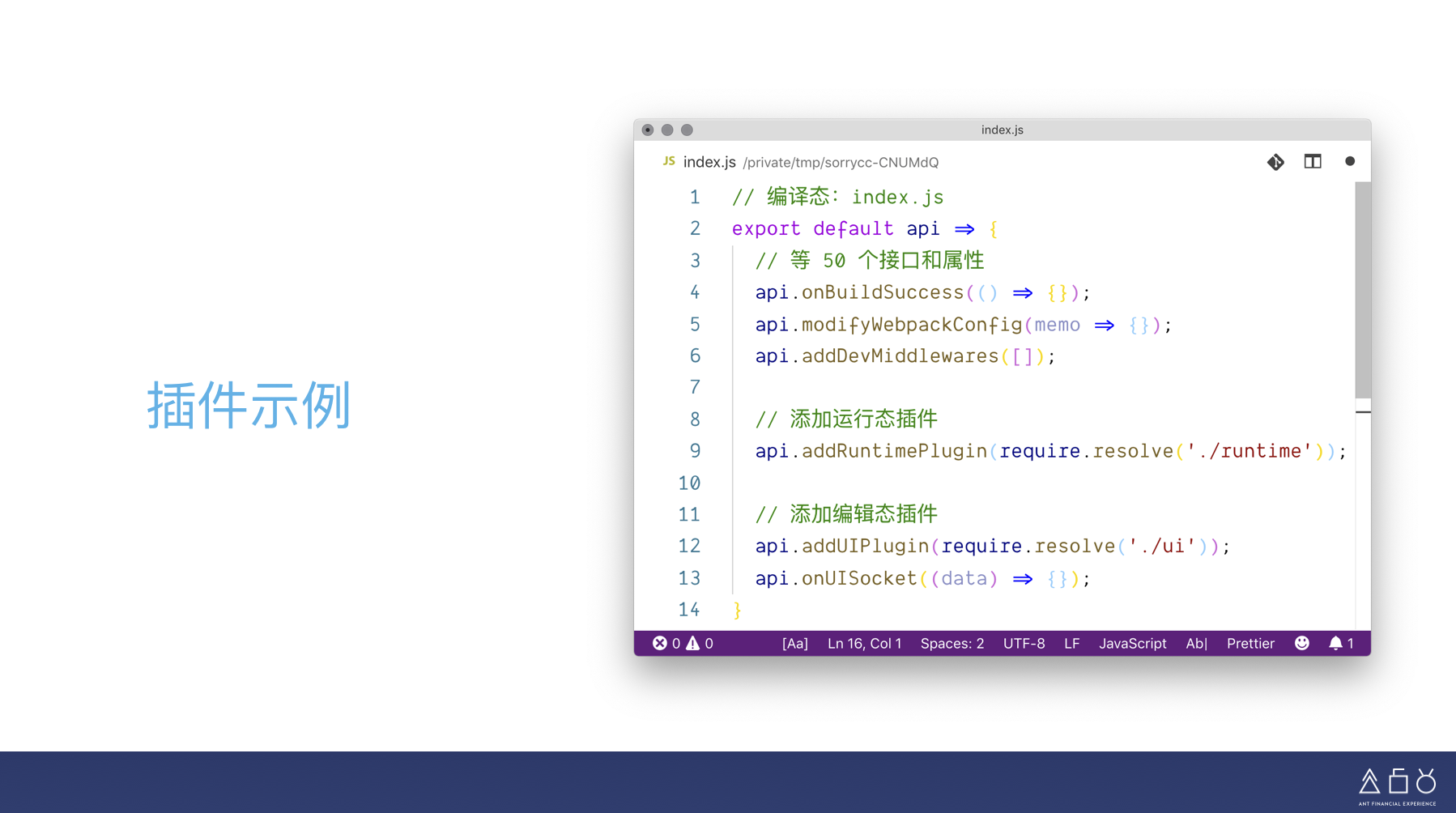The width and height of the screenshot is (1456, 813).
Task: Click the JS file type icon in the header
Action: [x=669, y=161]
